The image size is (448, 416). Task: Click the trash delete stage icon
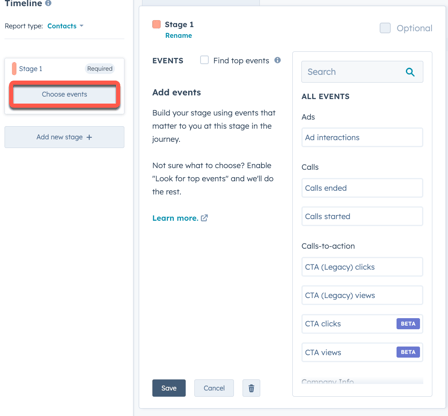tap(251, 388)
